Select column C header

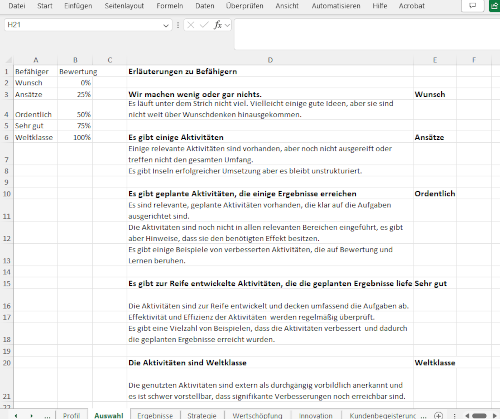110,60
